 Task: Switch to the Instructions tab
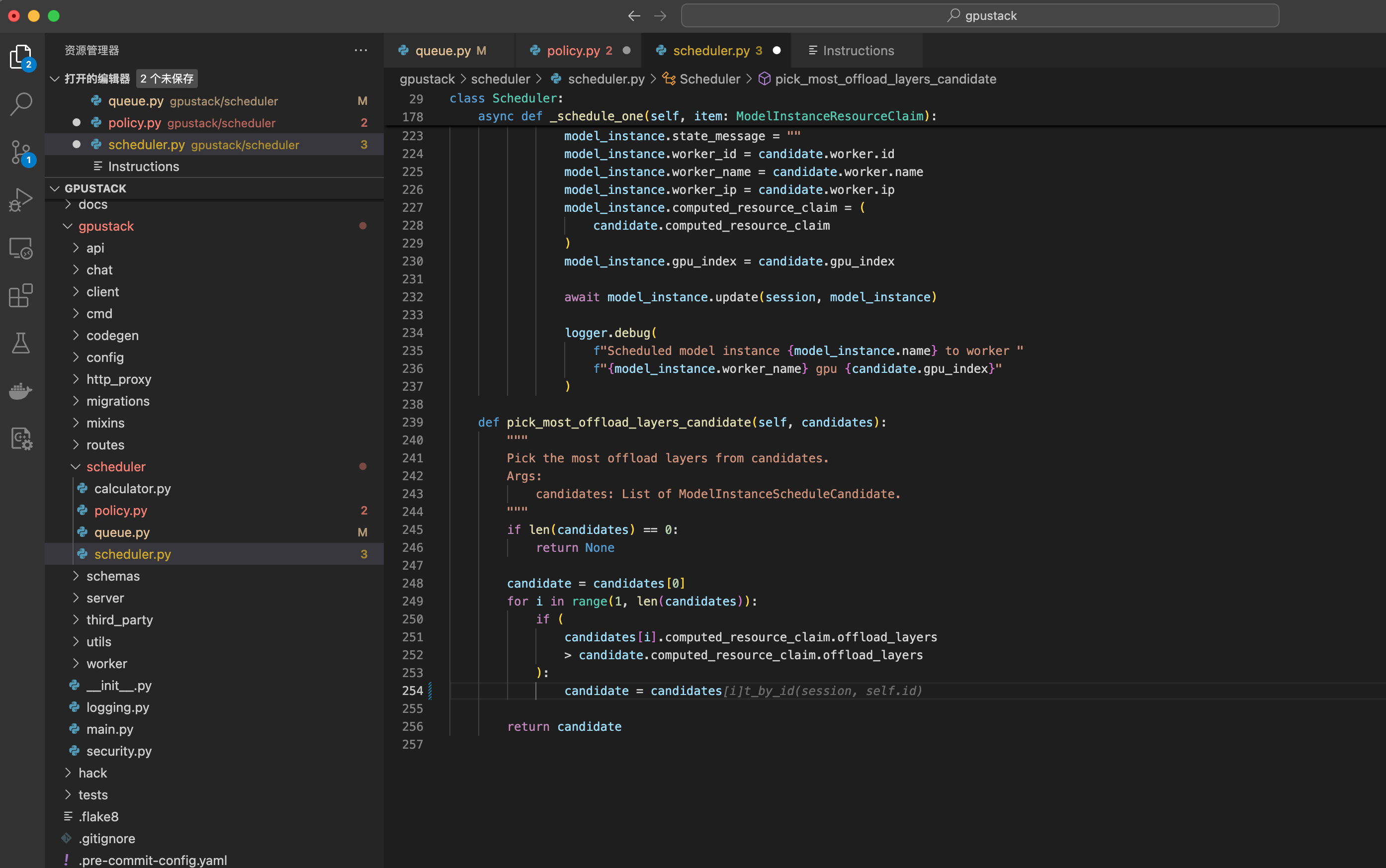tap(858, 51)
